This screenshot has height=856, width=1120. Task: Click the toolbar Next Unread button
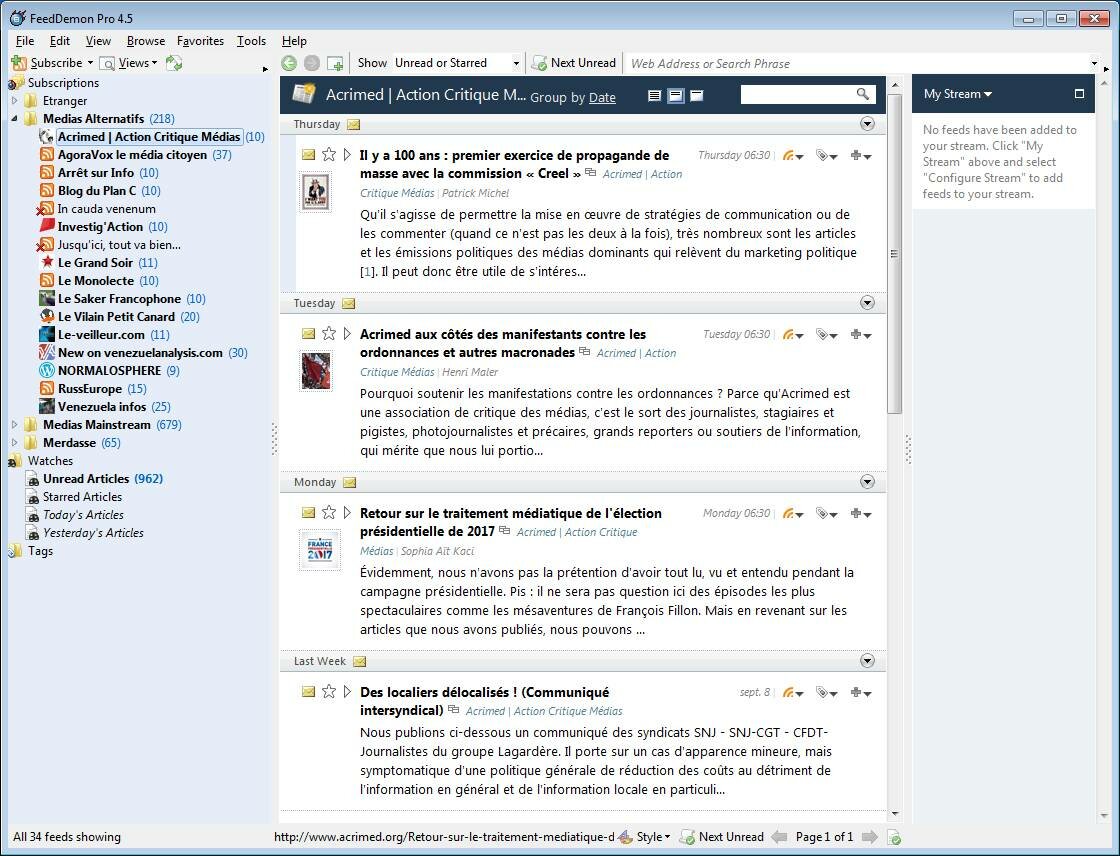point(574,63)
